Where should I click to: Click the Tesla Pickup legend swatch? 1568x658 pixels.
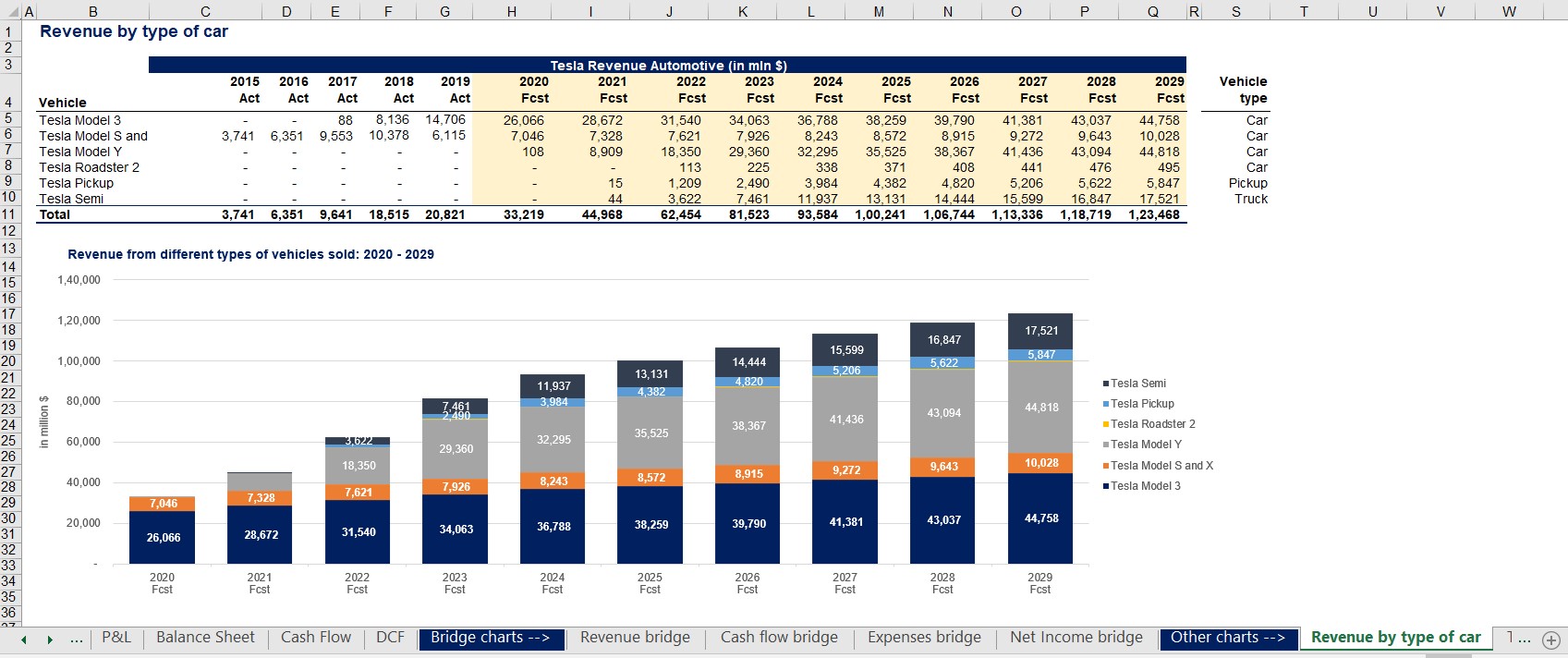tap(1106, 404)
